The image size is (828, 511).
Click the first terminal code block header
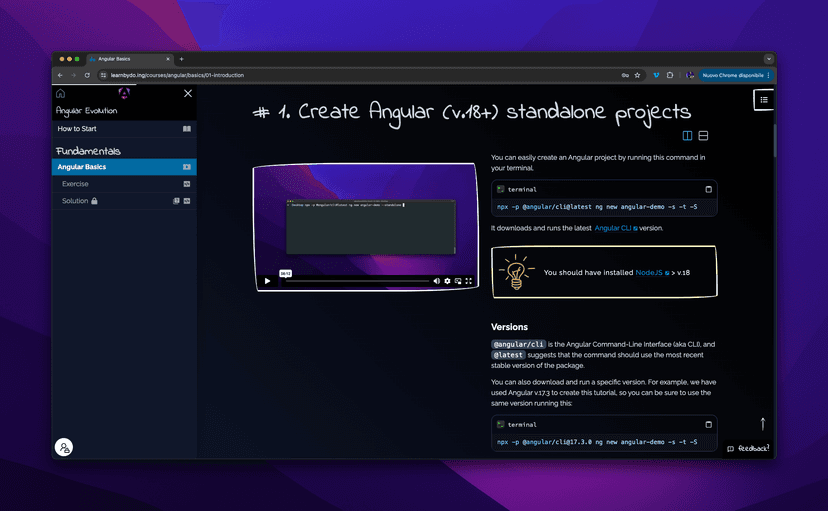click(604, 189)
